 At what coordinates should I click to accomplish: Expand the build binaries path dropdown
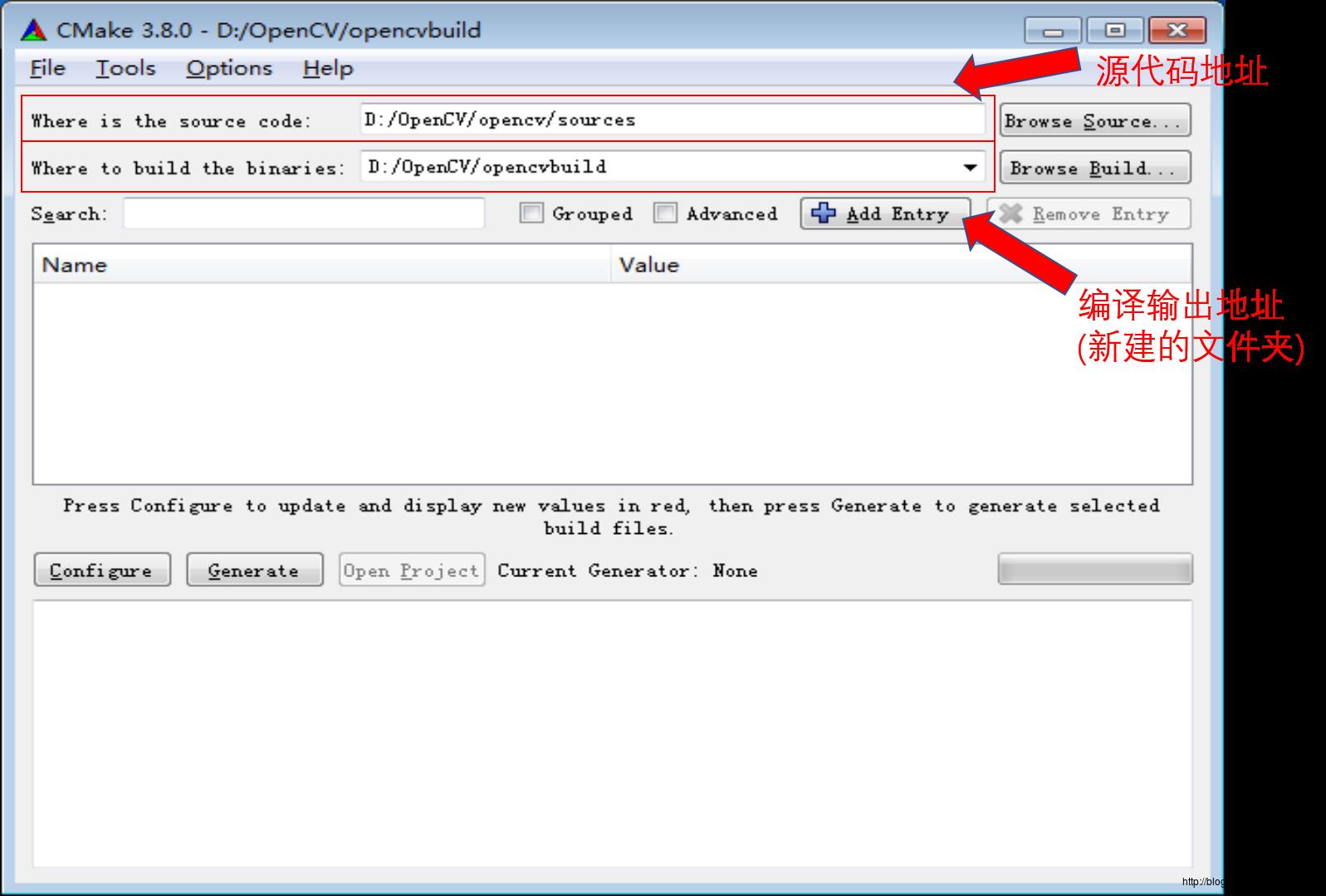(970, 167)
